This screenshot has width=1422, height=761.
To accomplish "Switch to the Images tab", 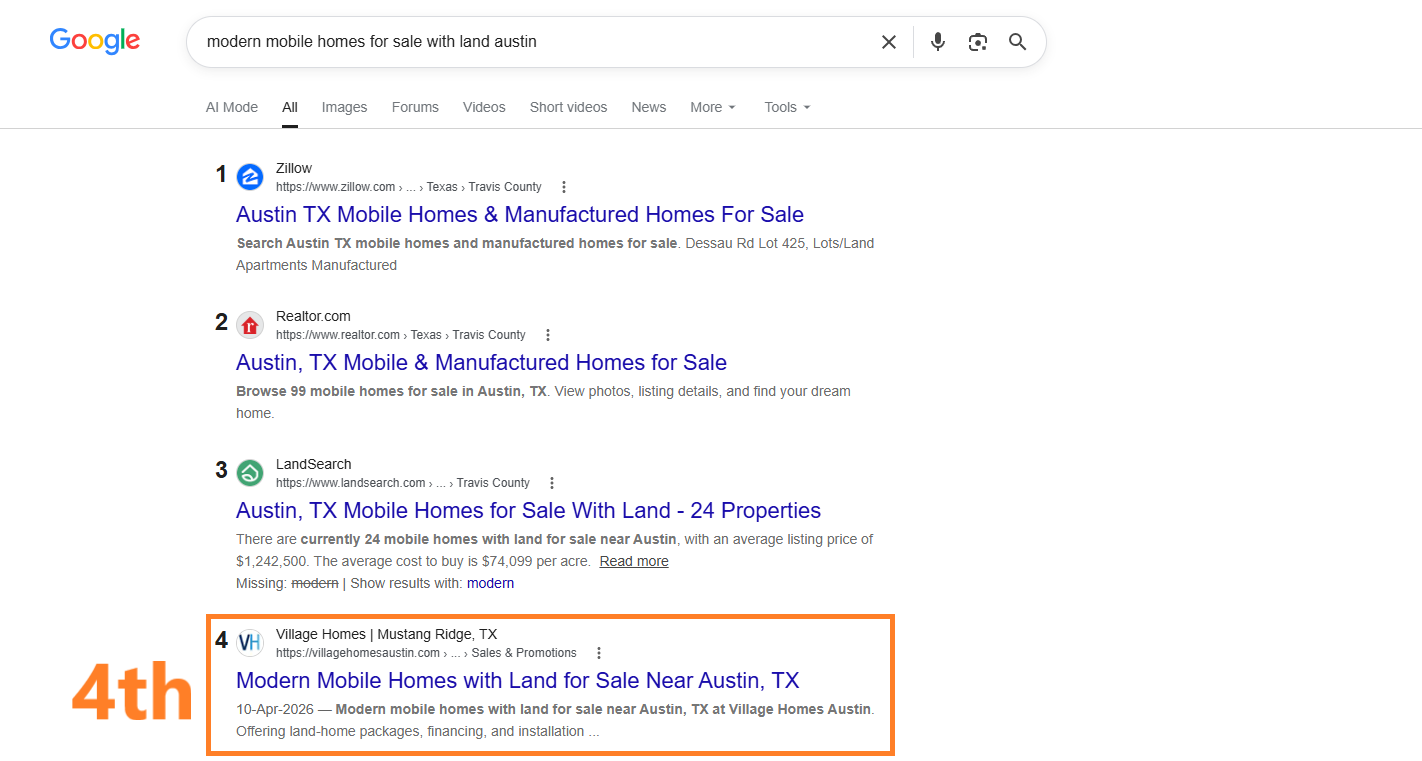I will (x=344, y=107).
